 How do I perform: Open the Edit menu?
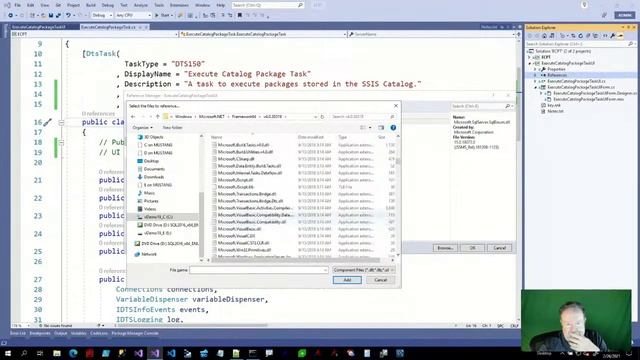point(30,5)
